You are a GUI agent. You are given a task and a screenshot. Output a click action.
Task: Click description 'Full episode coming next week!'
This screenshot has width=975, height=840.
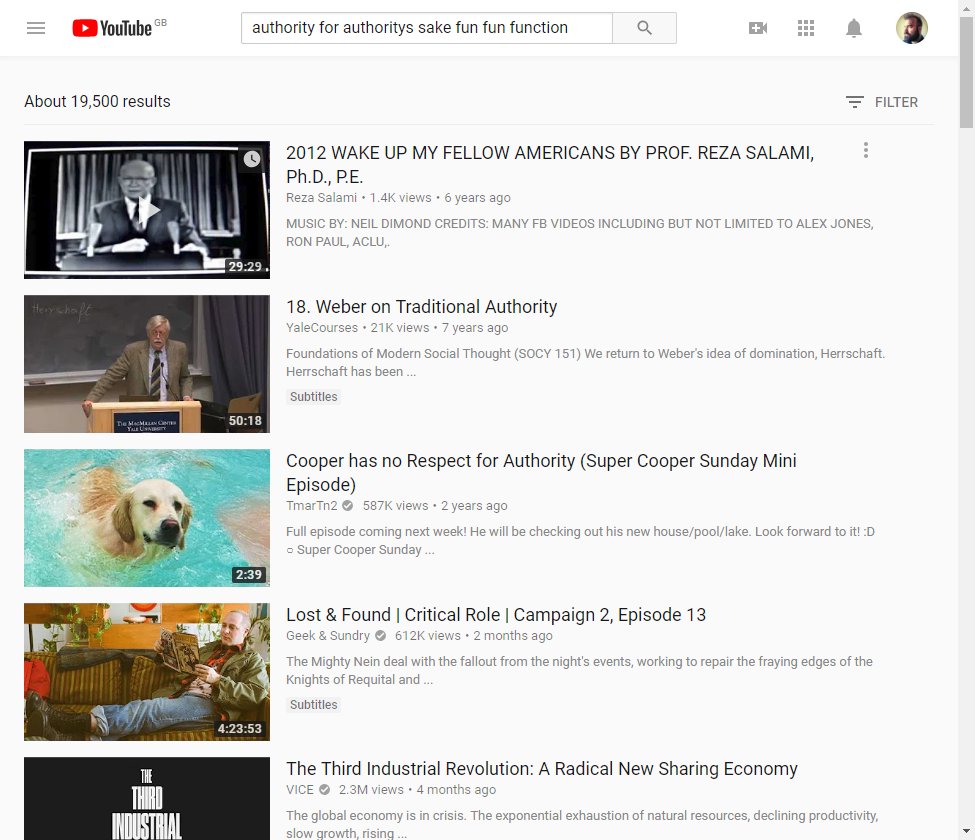point(580,541)
